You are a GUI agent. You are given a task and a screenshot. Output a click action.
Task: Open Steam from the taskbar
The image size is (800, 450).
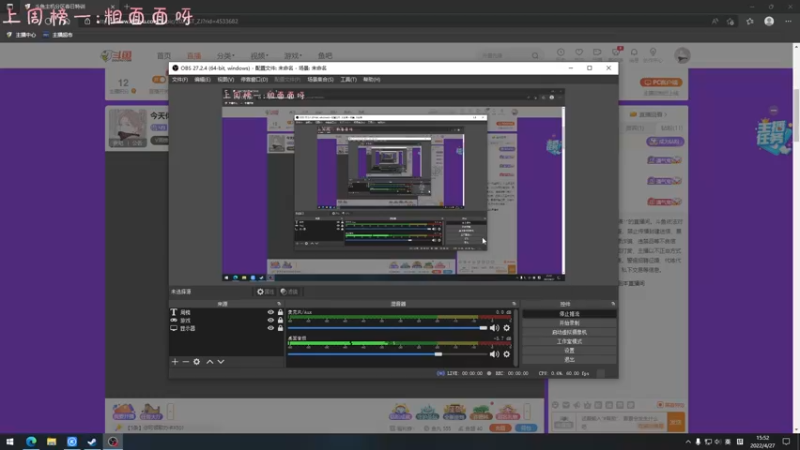coord(92,442)
